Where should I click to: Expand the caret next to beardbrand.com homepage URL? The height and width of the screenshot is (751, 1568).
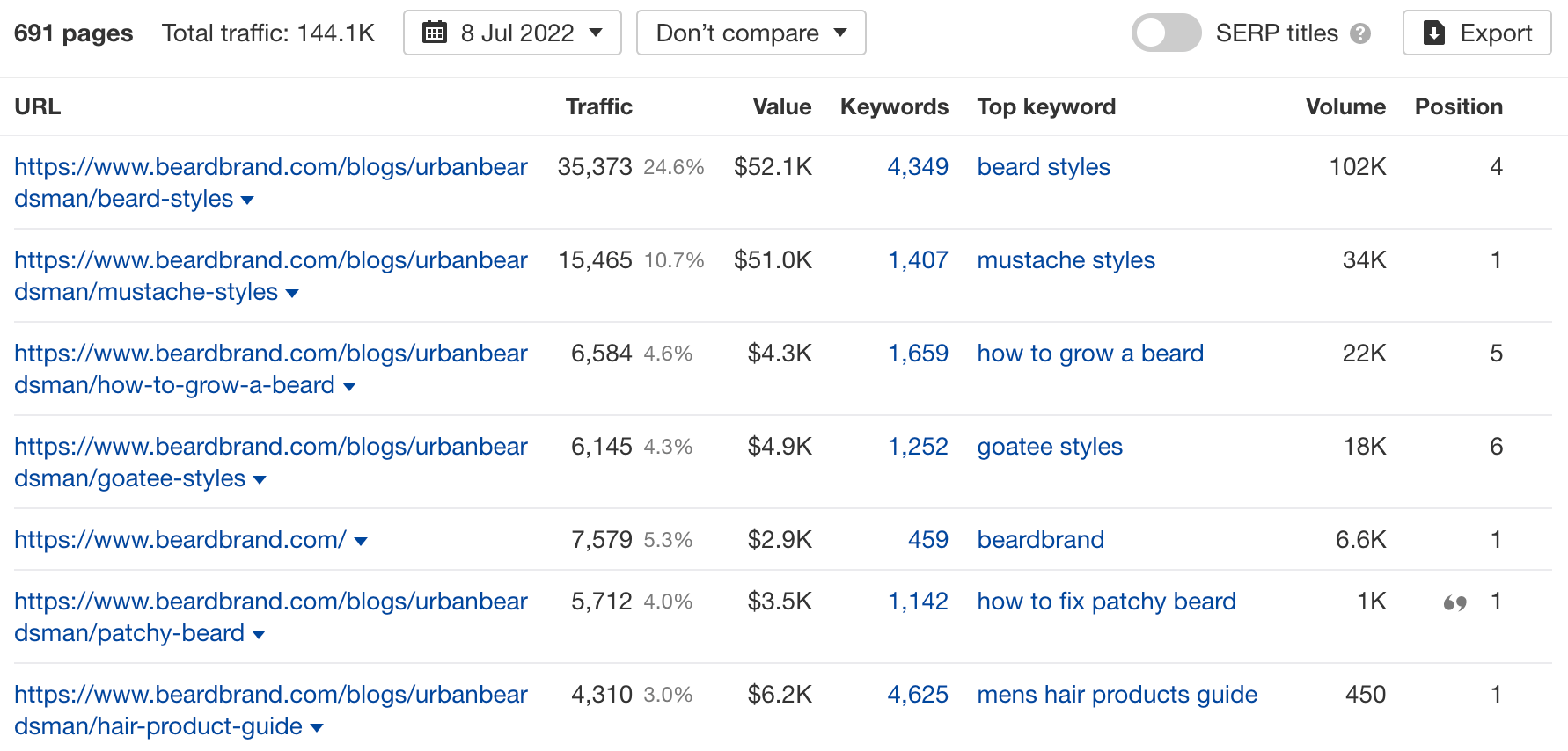point(361,542)
